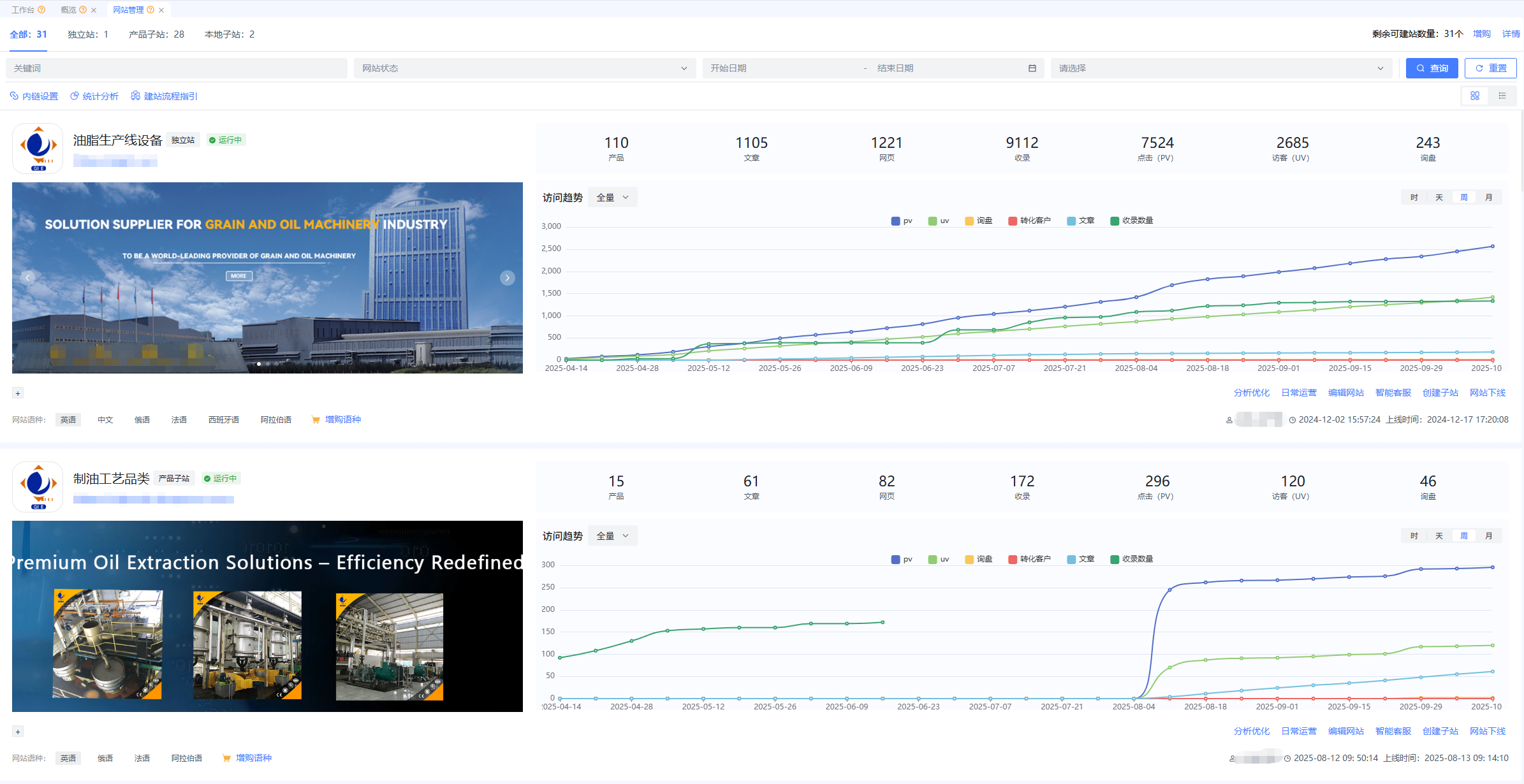Open 全量 dropdown in first 访问趋势
The width and height of the screenshot is (1524, 784).
(612, 198)
